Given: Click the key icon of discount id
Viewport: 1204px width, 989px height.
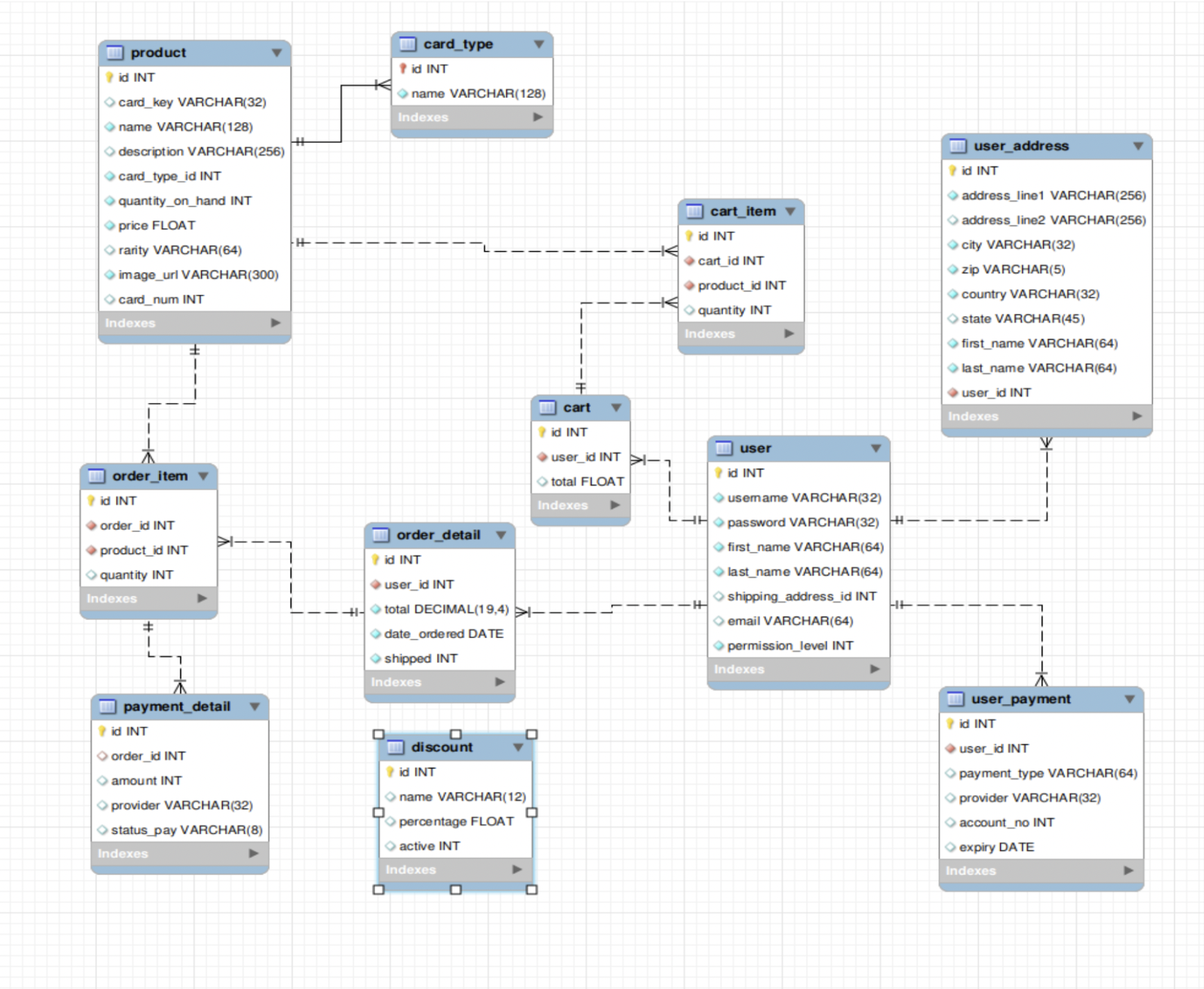Looking at the screenshot, I should [x=390, y=773].
